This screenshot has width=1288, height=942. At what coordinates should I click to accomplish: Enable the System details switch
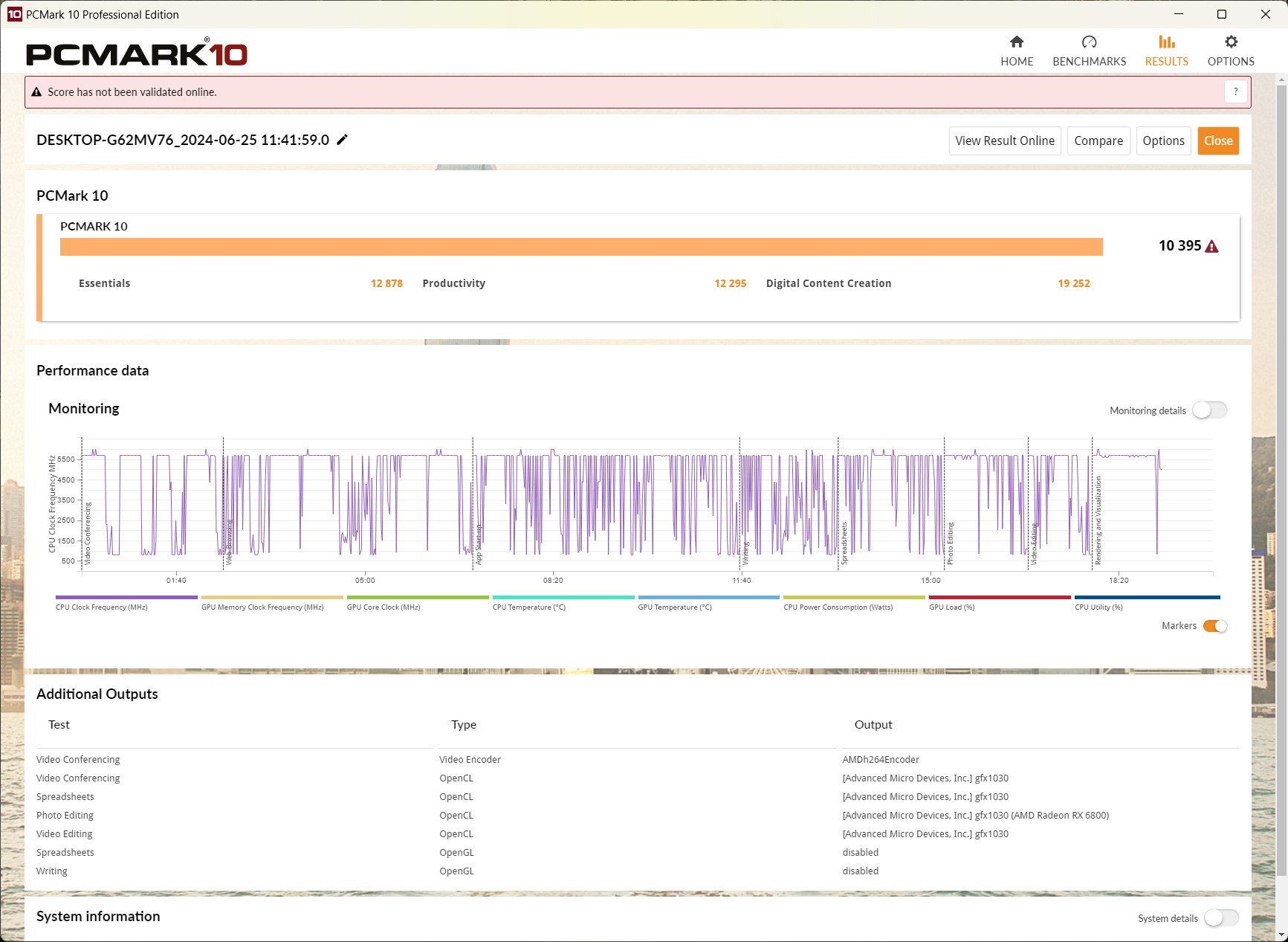click(1221, 918)
